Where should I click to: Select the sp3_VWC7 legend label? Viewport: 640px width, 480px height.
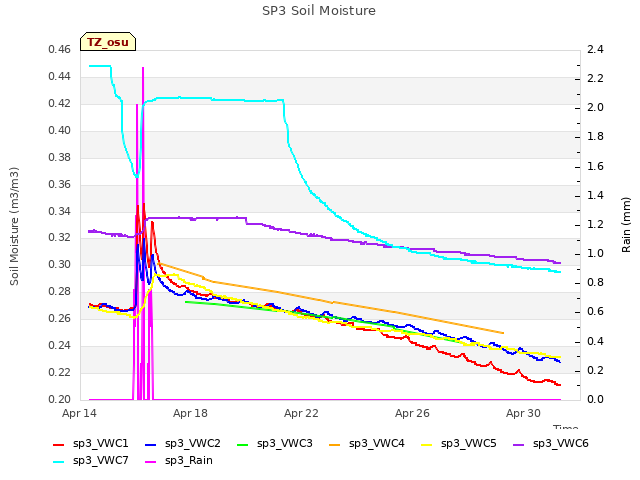(100, 461)
